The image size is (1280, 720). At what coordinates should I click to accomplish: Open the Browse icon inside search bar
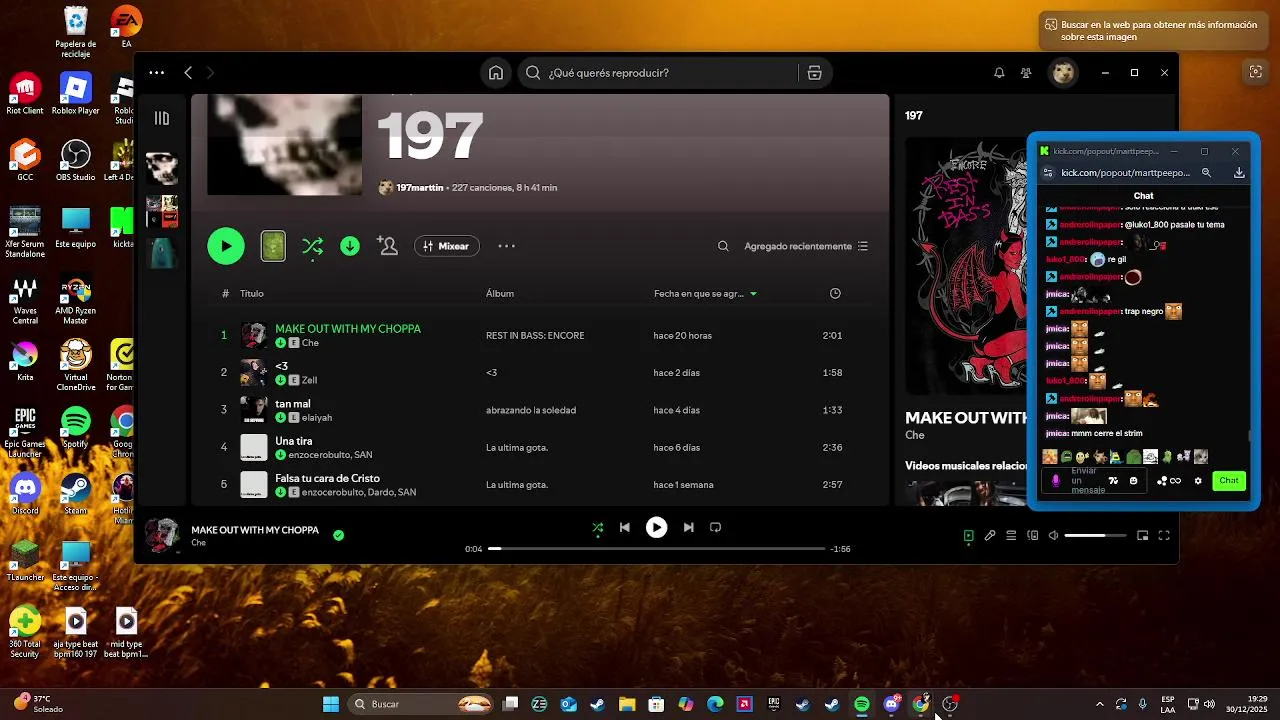(x=814, y=73)
